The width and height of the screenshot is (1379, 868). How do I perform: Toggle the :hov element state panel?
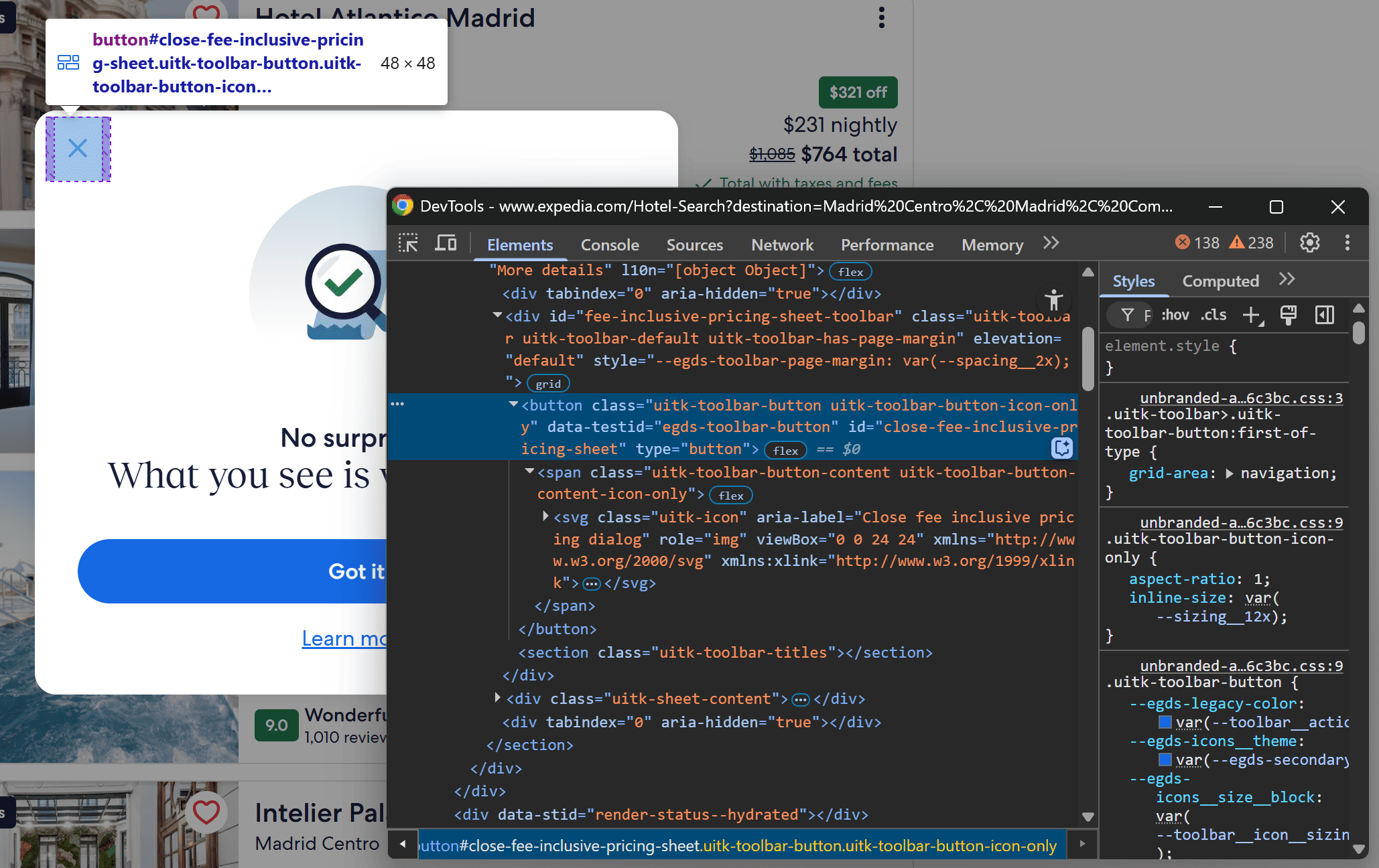pos(1175,315)
